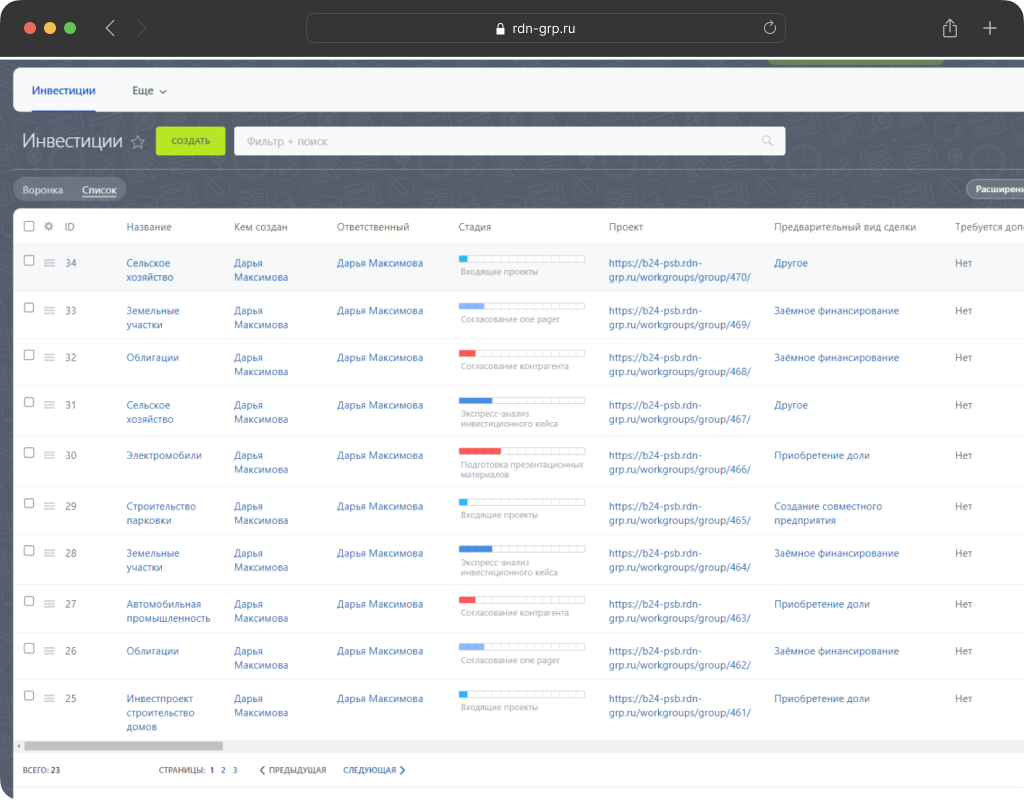Toggle the select-all checkbox in table header

pyautogui.click(x=29, y=226)
